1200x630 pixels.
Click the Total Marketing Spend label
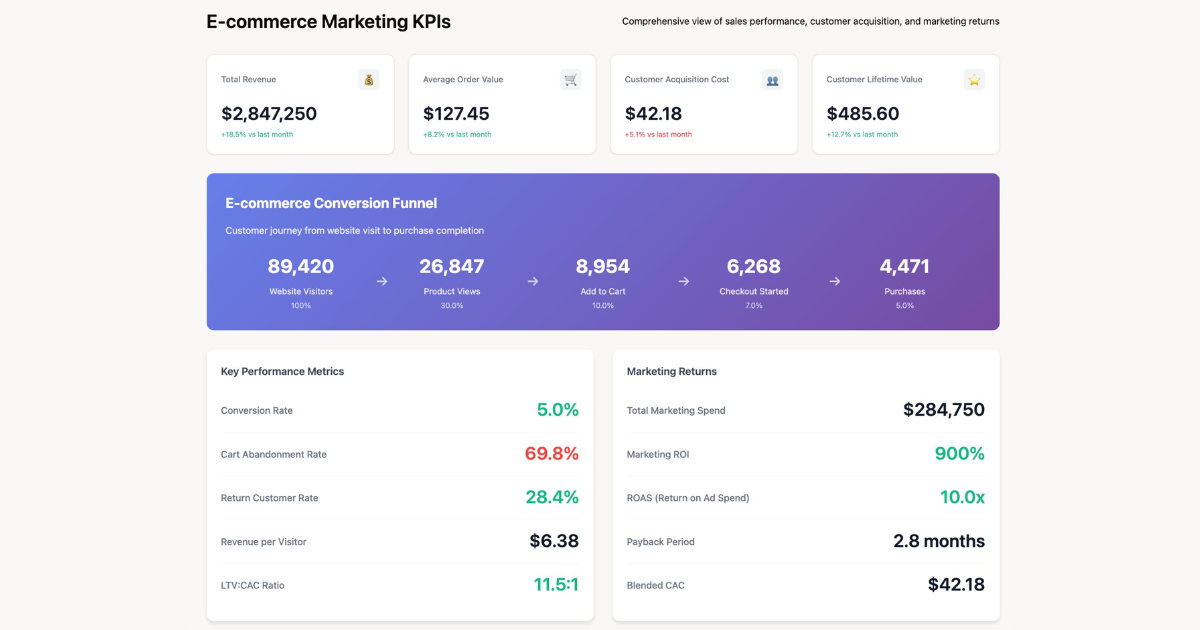click(x=676, y=410)
